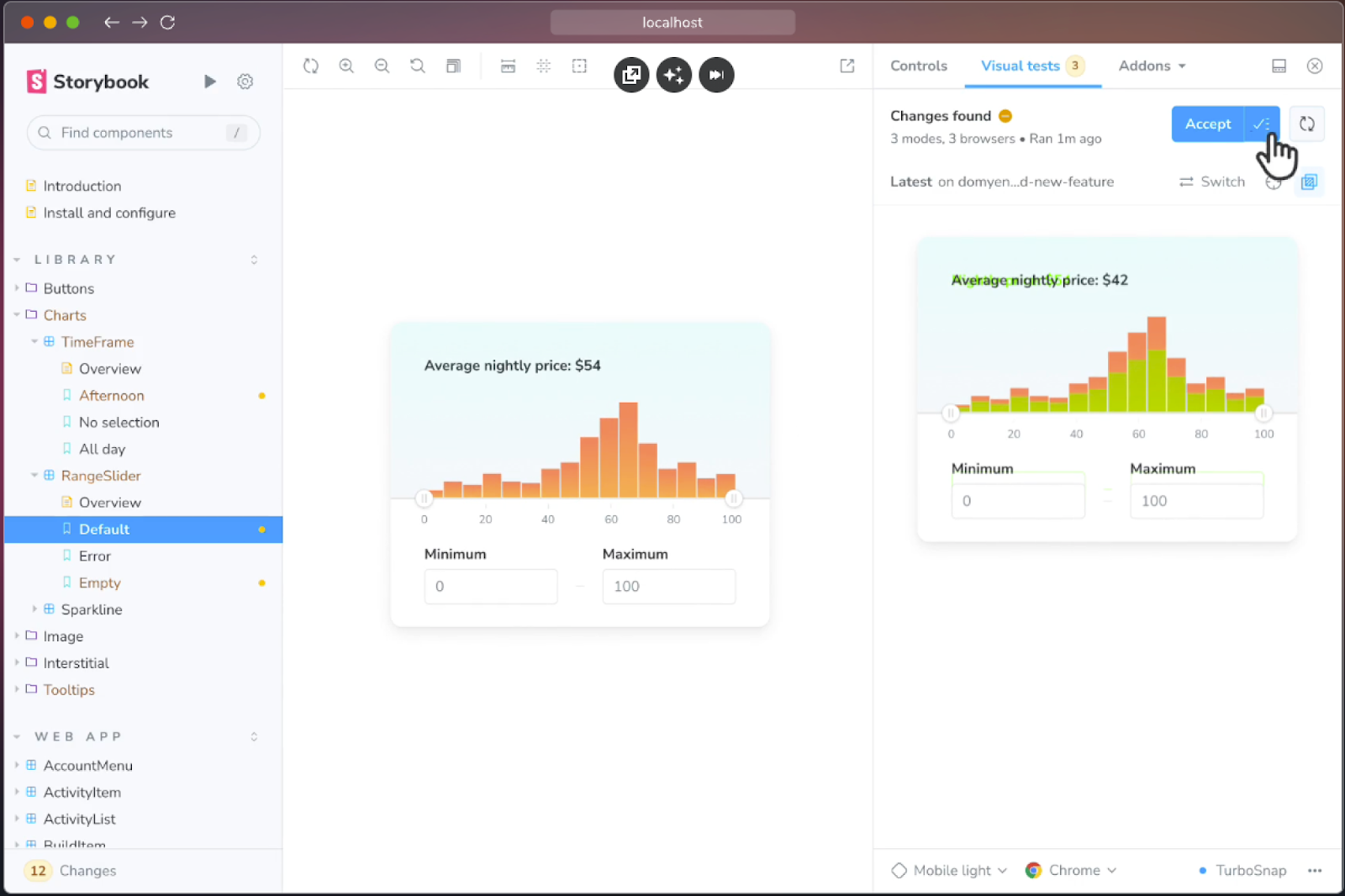Open story in new tab icon

click(847, 66)
